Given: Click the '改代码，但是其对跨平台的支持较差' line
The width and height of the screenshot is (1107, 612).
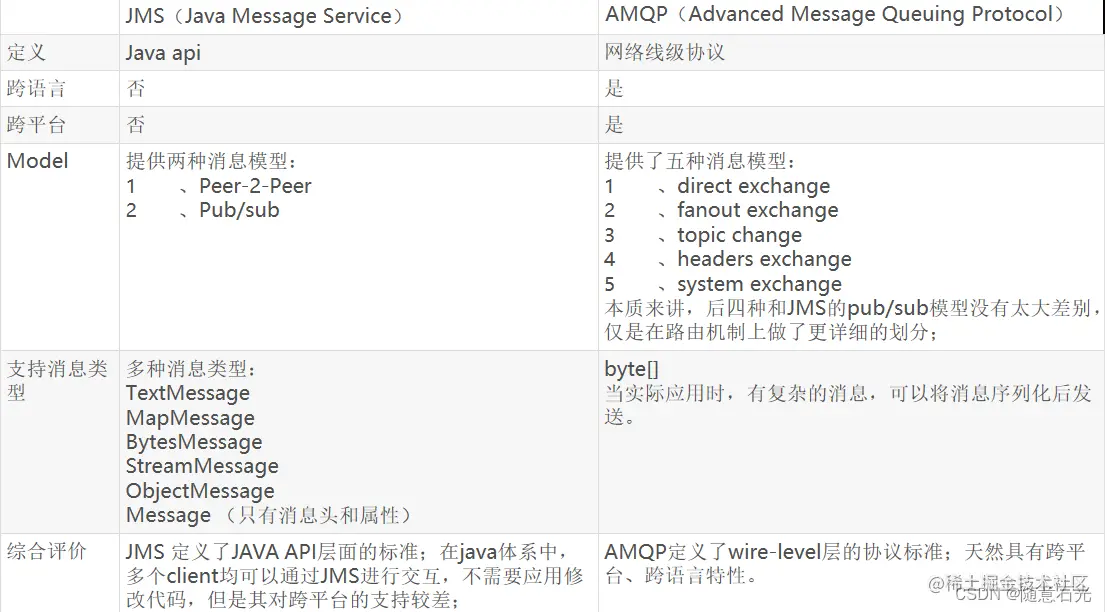Looking at the screenshot, I should [293, 600].
